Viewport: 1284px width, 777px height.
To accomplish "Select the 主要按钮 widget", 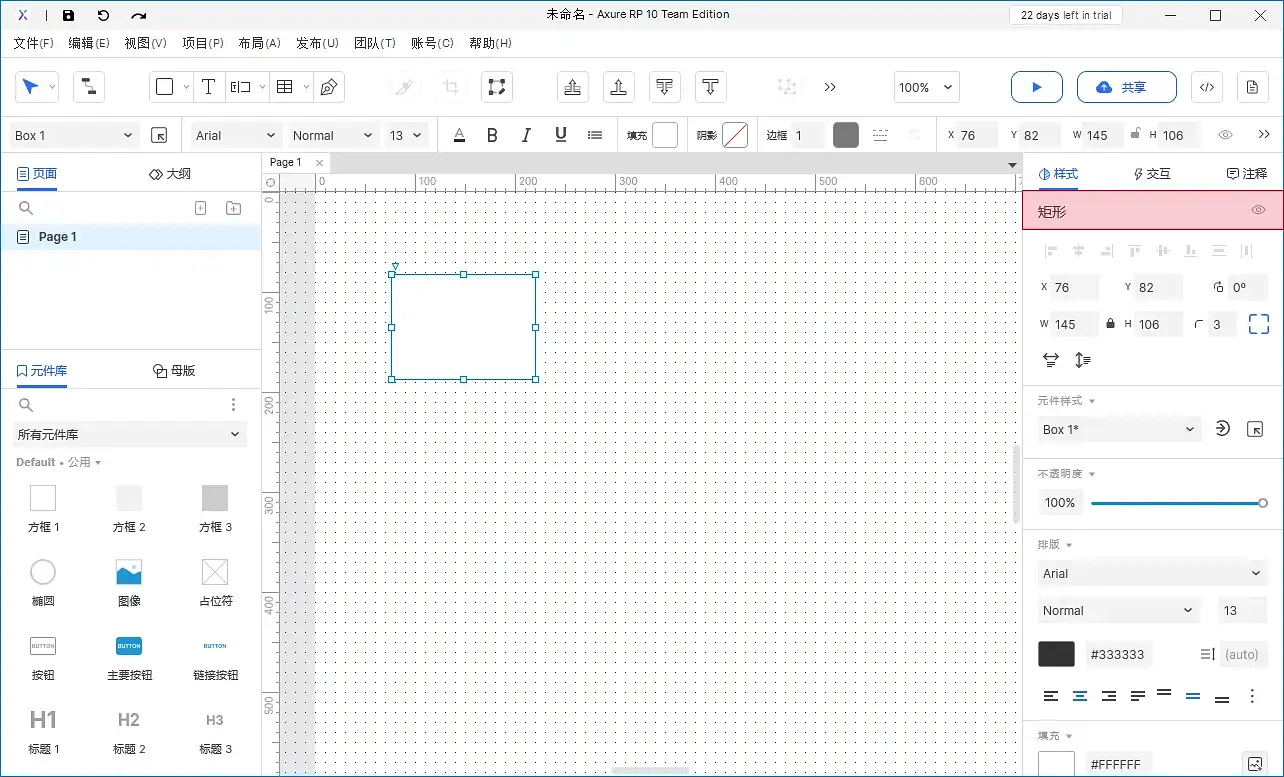I will [129, 657].
